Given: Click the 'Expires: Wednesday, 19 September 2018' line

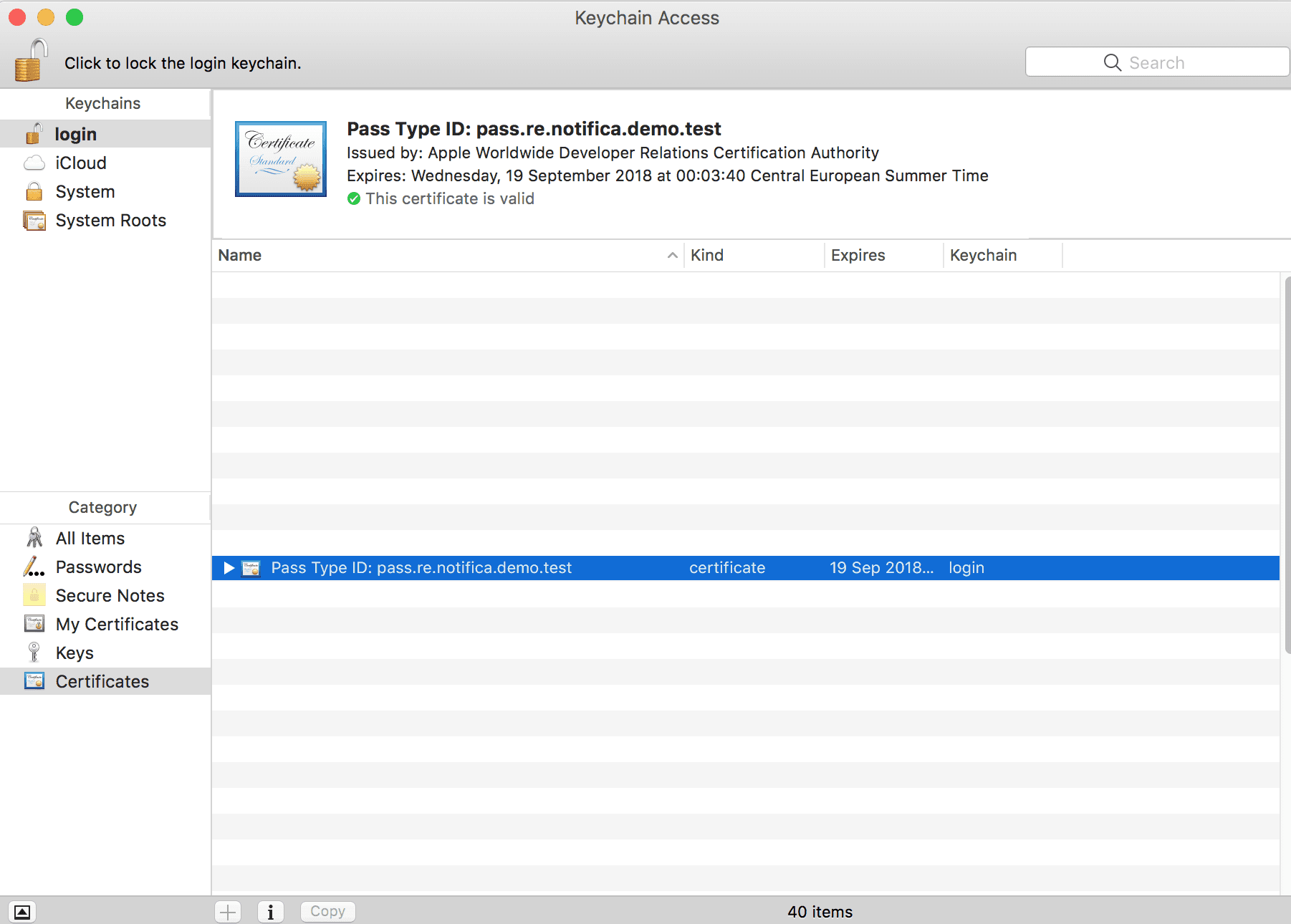Looking at the screenshot, I should coord(667,175).
